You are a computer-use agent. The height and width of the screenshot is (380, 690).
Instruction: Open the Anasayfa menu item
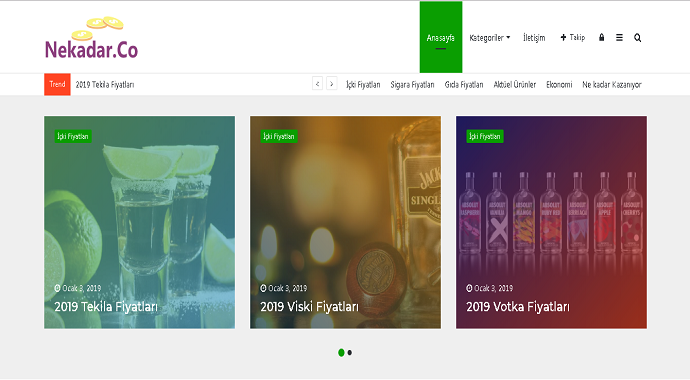pyautogui.click(x=440, y=37)
